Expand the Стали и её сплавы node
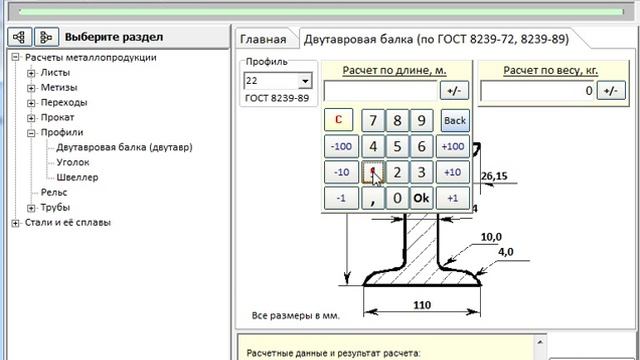The height and width of the screenshot is (360, 640). (15, 223)
